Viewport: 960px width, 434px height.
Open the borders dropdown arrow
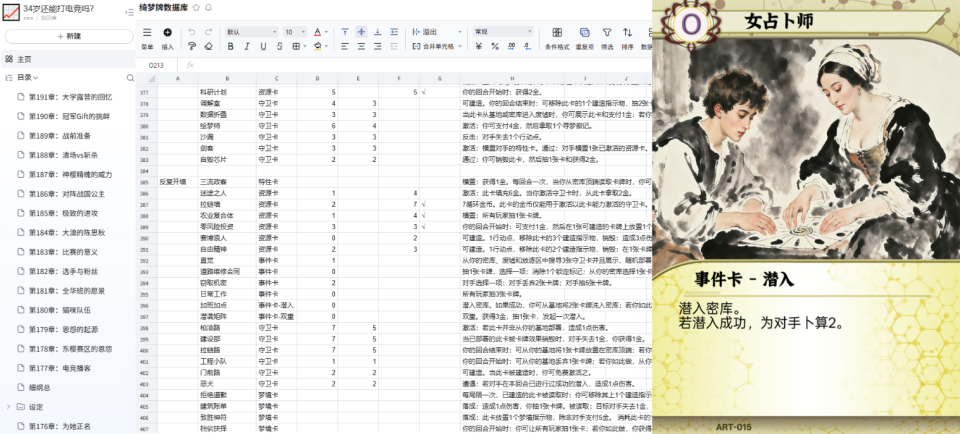point(306,46)
